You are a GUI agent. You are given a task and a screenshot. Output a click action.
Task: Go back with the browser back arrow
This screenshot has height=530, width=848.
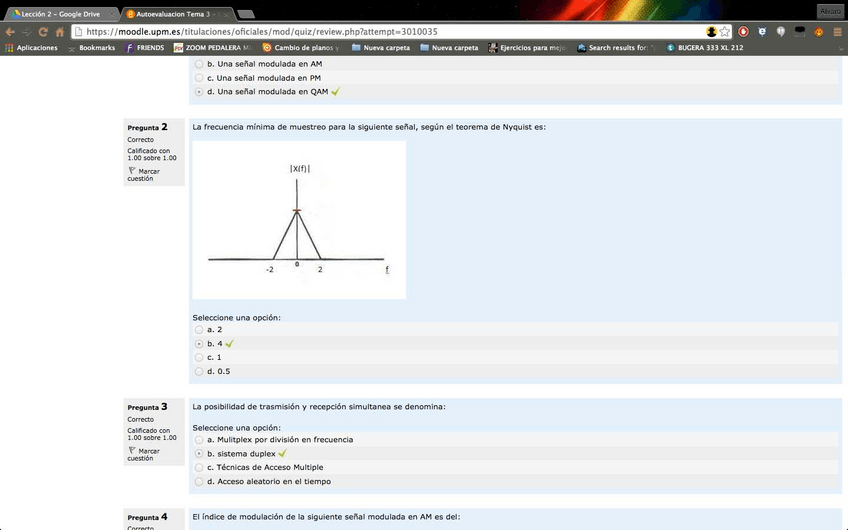point(10,32)
